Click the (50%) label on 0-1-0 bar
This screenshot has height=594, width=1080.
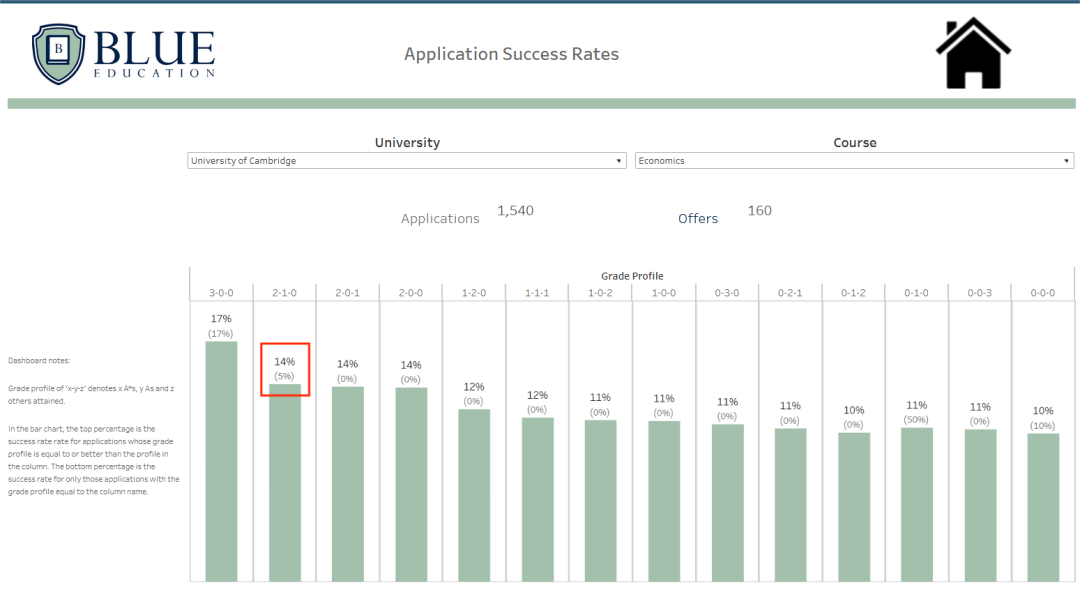click(x=917, y=420)
